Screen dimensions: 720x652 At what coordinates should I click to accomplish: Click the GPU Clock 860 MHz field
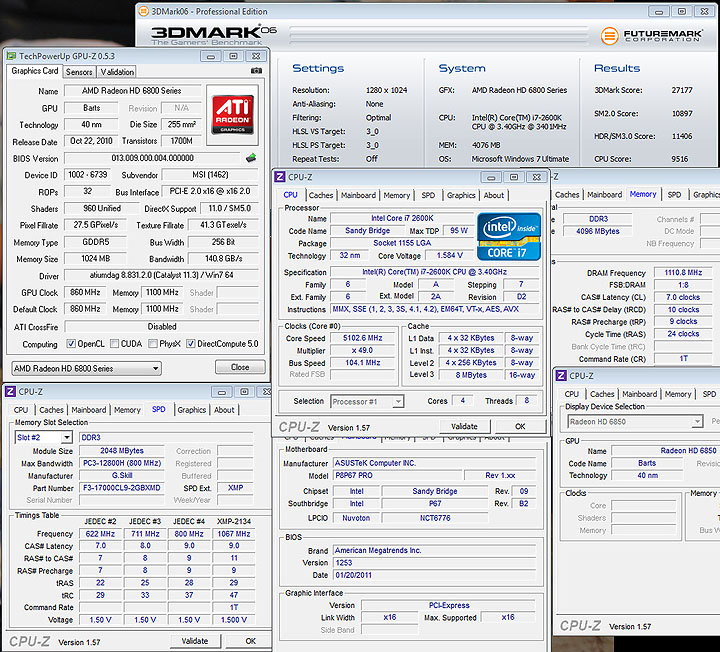pos(85,292)
